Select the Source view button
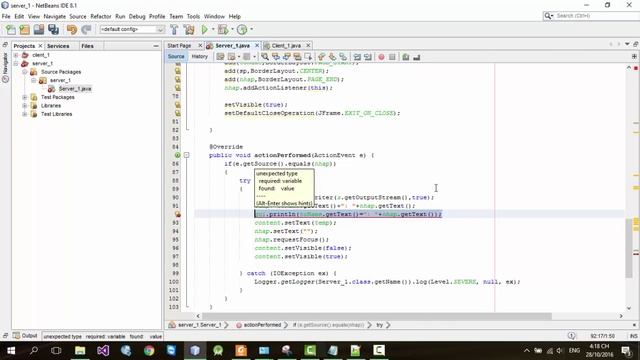640x360 pixels. tap(176, 57)
